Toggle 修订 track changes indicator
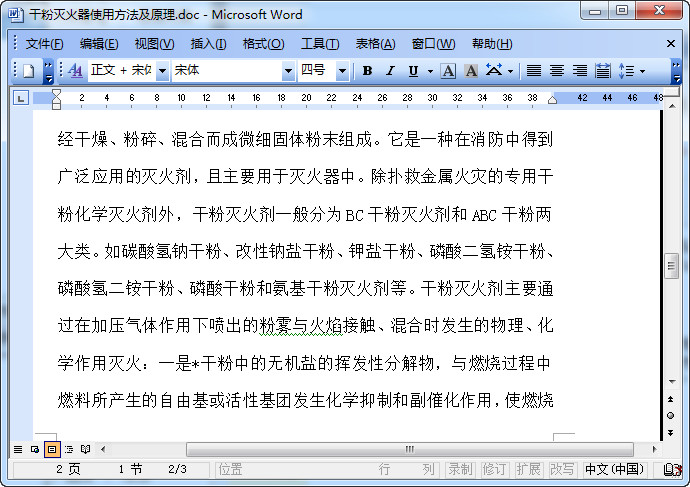690x487 pixels. [x=494, y=469]
